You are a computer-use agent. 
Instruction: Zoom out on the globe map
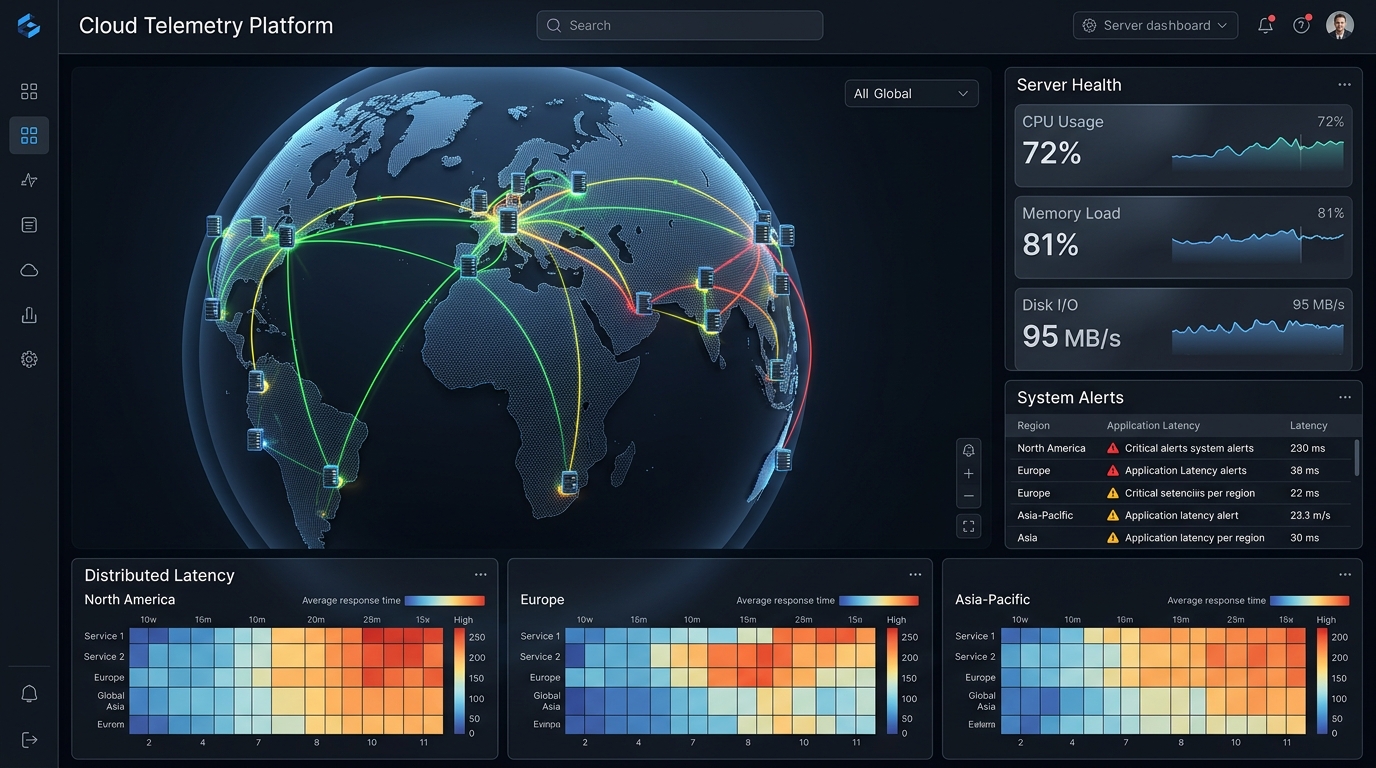968,496
